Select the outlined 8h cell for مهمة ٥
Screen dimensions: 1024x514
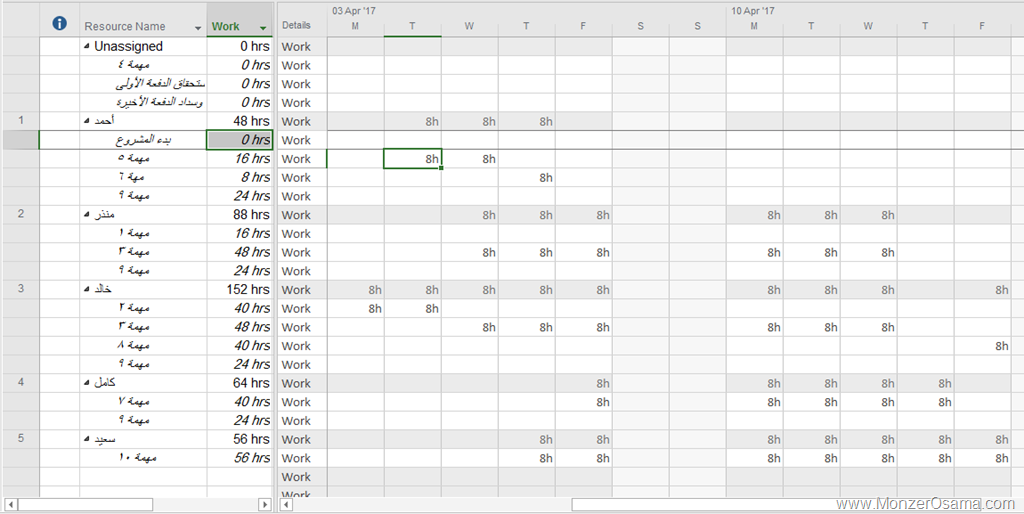tap(413, 159)
